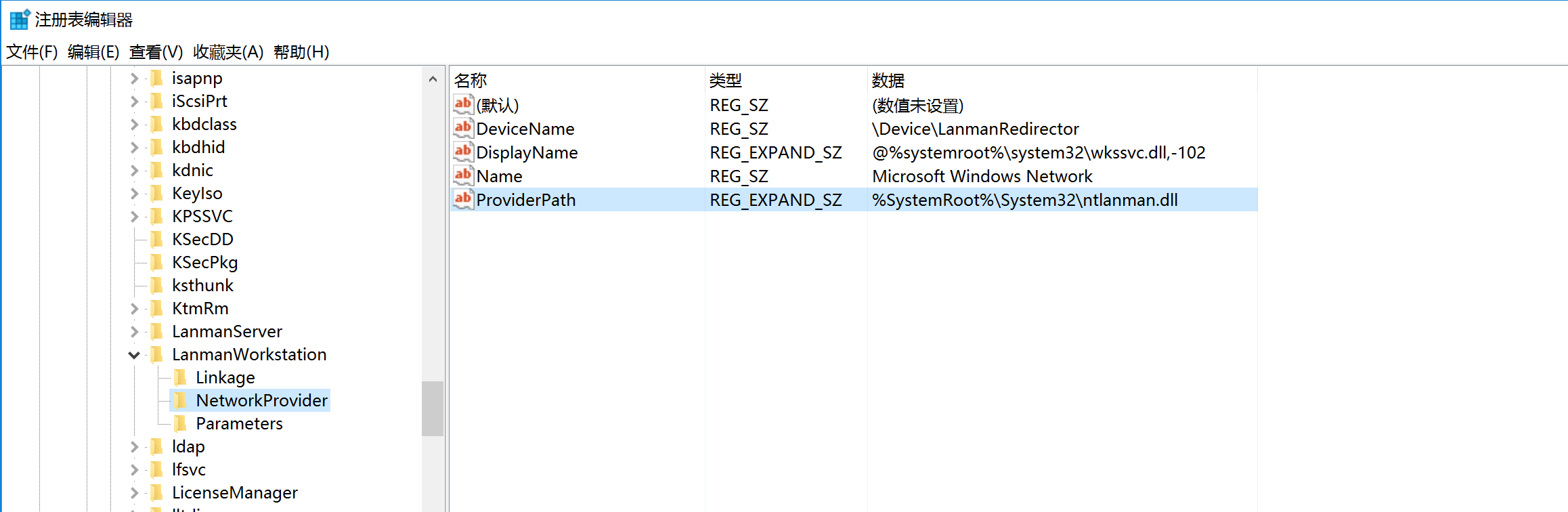Click the string value icon for DeviceName
Image resolution: width=1568 pixels, height=512 pixels.
pyautogui.click(x=463, y=128)
